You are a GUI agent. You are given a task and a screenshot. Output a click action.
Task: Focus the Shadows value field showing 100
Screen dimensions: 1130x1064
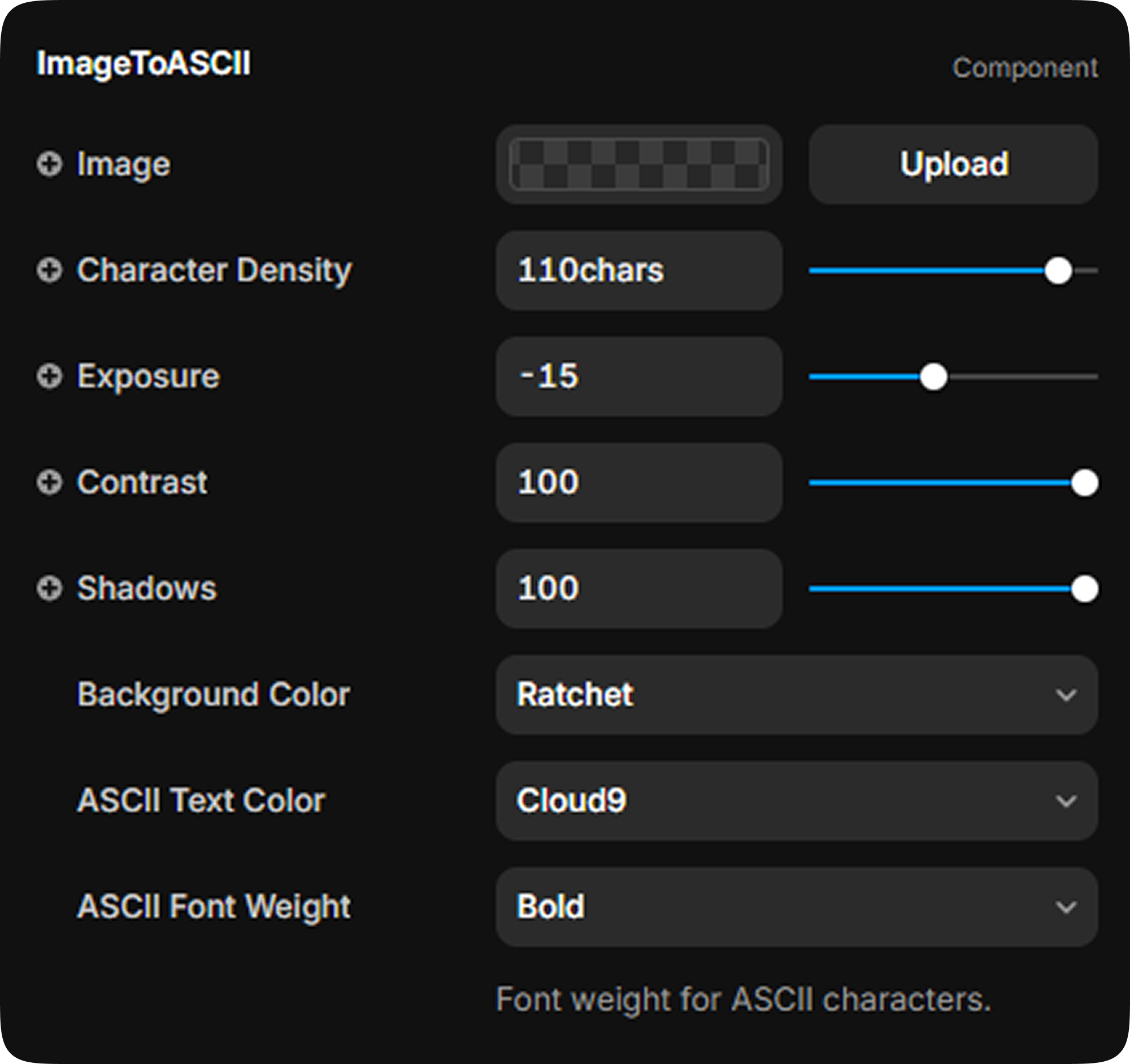pyautogui.click(x=639, y=588)
